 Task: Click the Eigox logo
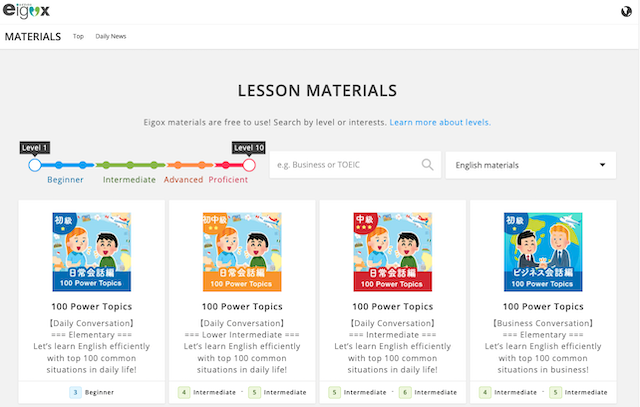(x=26, y=11)
